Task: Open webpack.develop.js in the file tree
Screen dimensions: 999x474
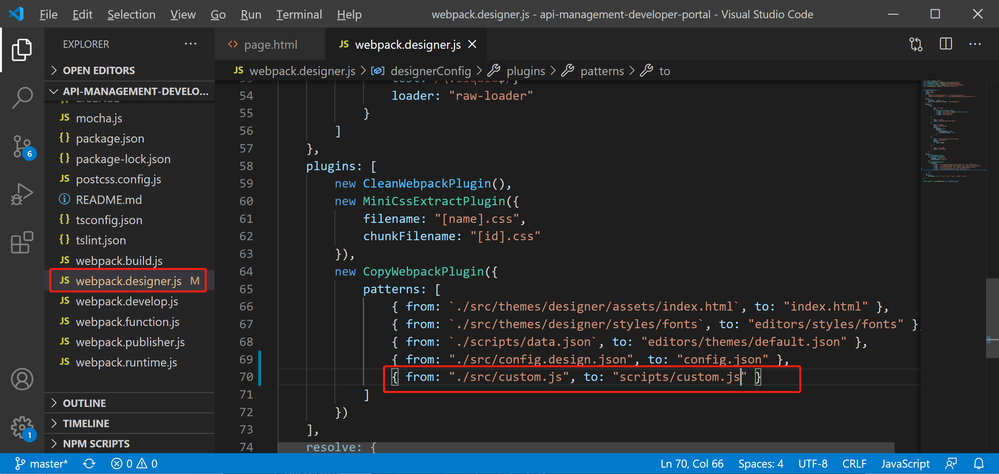Action: pyautogui.click(x=130, y=301)
